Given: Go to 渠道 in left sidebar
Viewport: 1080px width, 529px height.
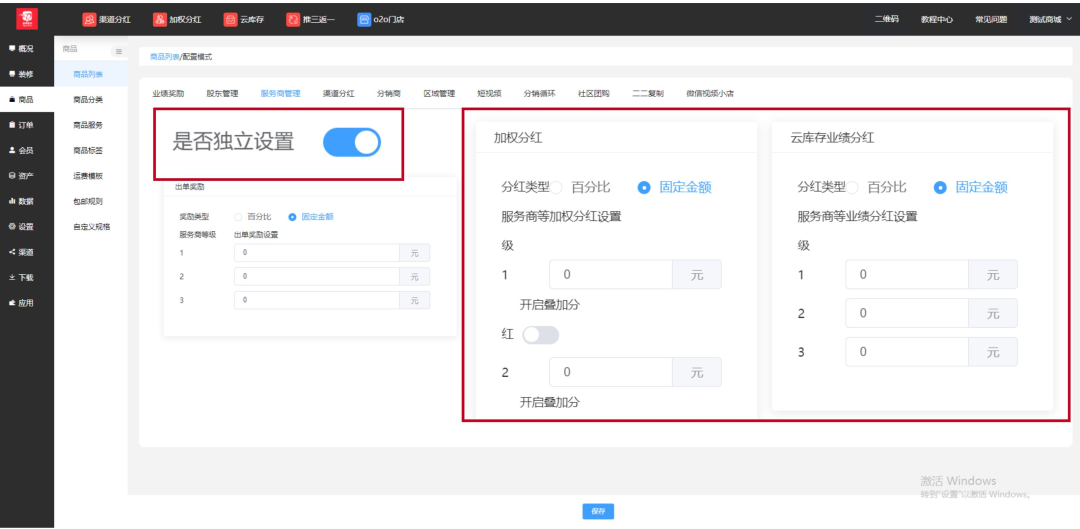Looking at the screenshot, I should [21, 252].
